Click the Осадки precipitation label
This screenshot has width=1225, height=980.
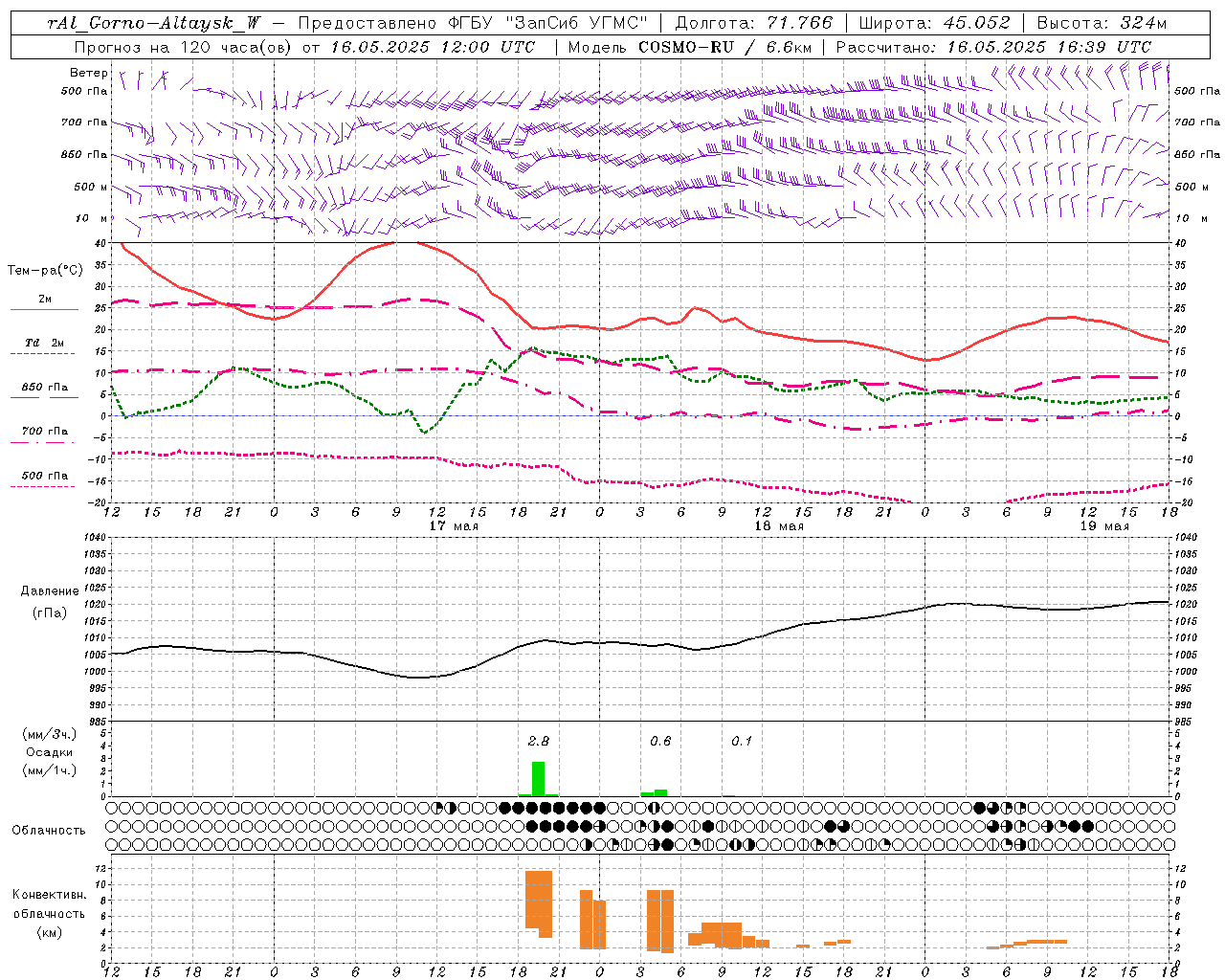[x=50, y=752]
